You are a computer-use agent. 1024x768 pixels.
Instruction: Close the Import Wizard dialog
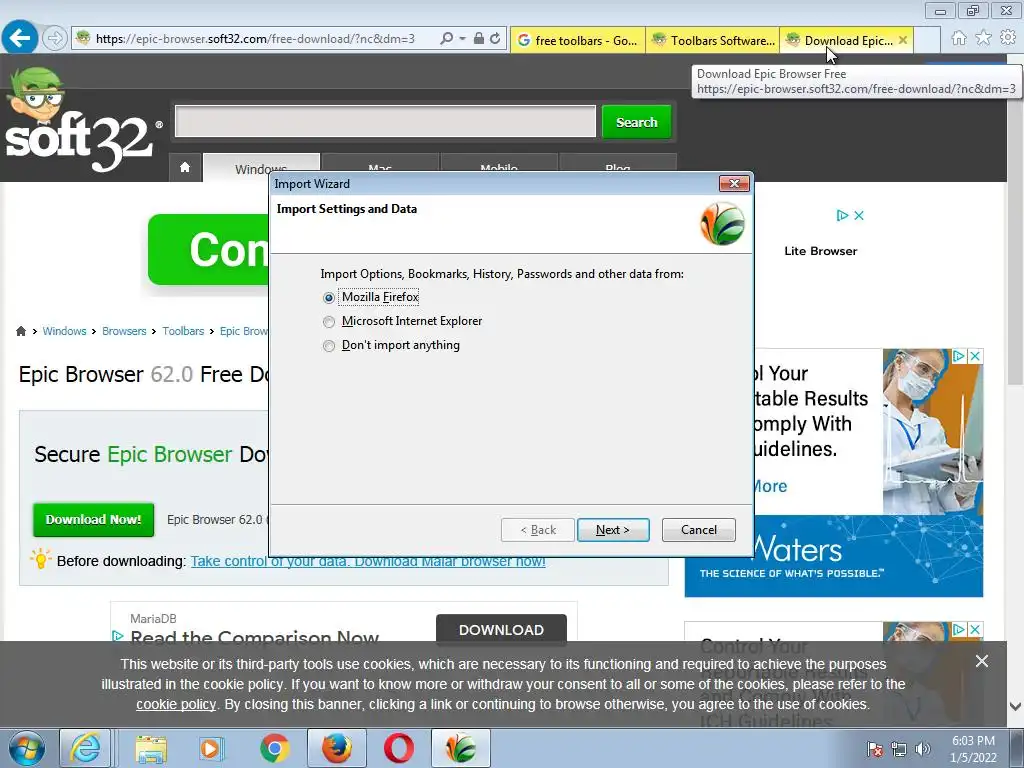tap(734, 184)
